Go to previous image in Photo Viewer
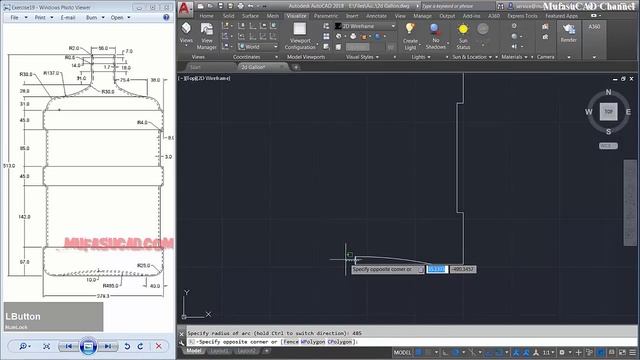 [x=69, y=346]
